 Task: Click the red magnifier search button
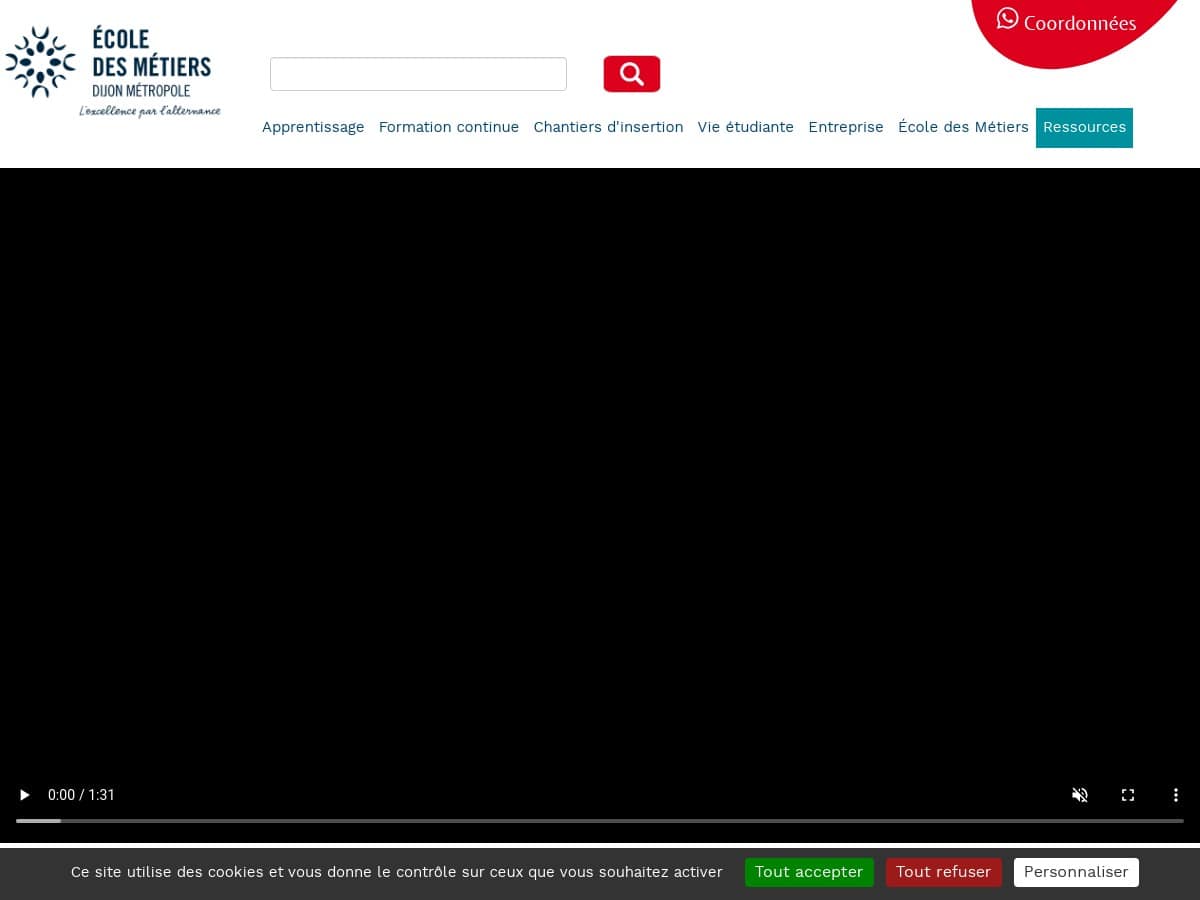632,74
